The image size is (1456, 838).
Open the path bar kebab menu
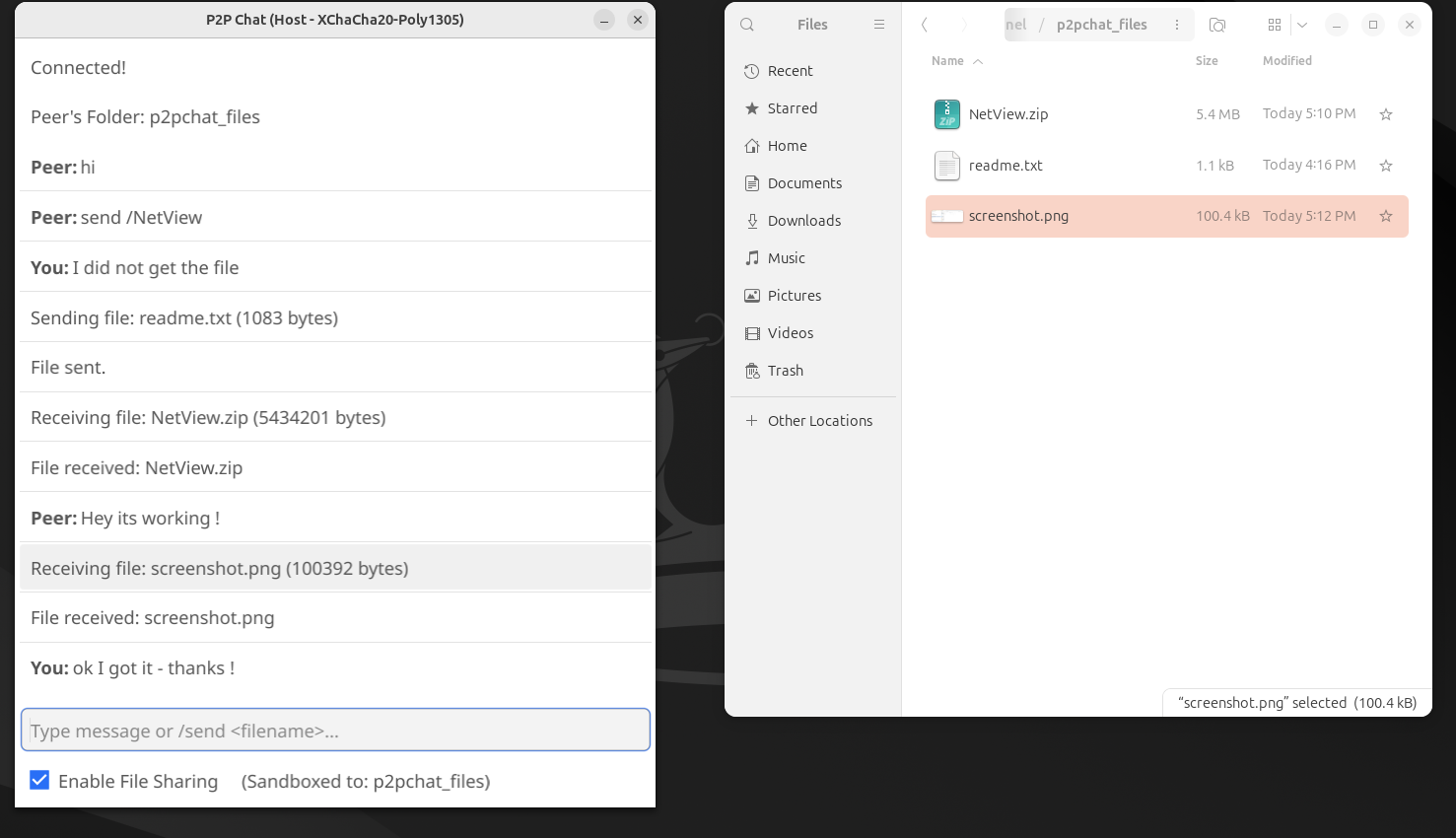[x=1178, y=24]
